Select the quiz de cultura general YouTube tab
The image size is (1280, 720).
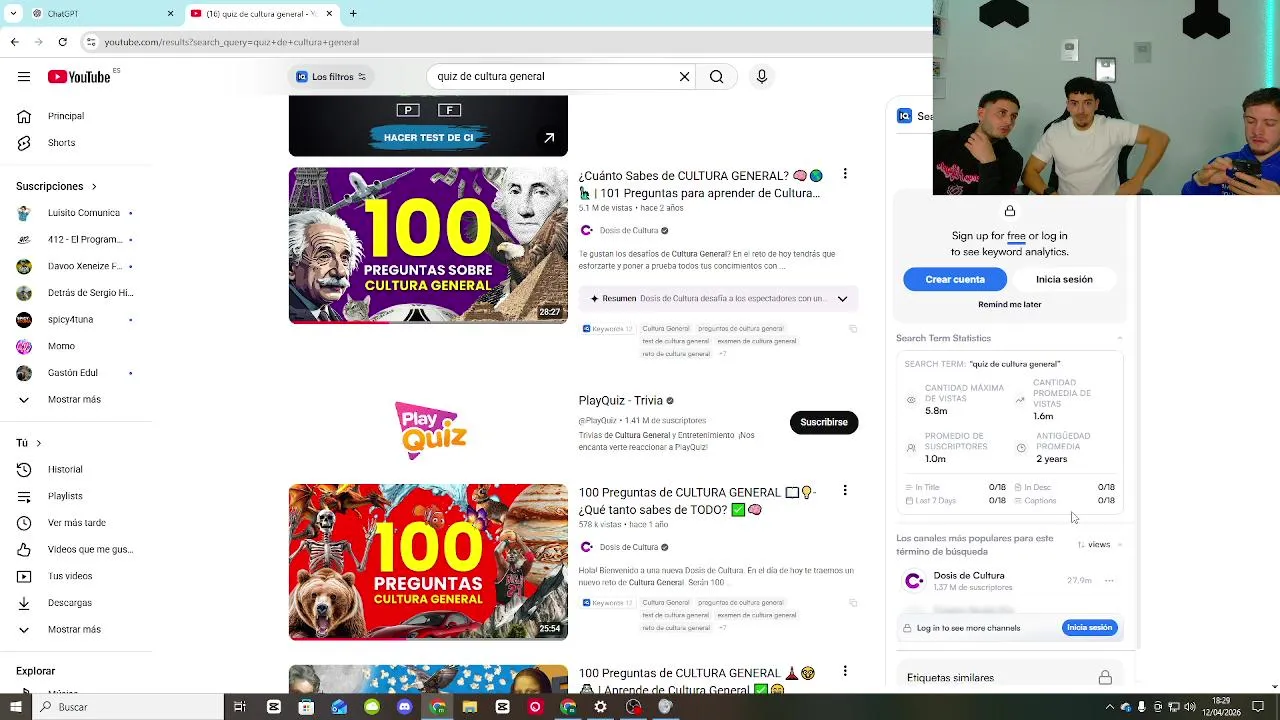click(262, 14)
